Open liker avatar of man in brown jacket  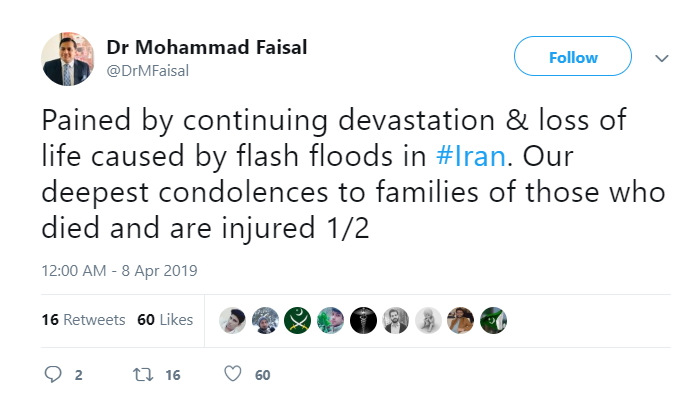[461, 320]
